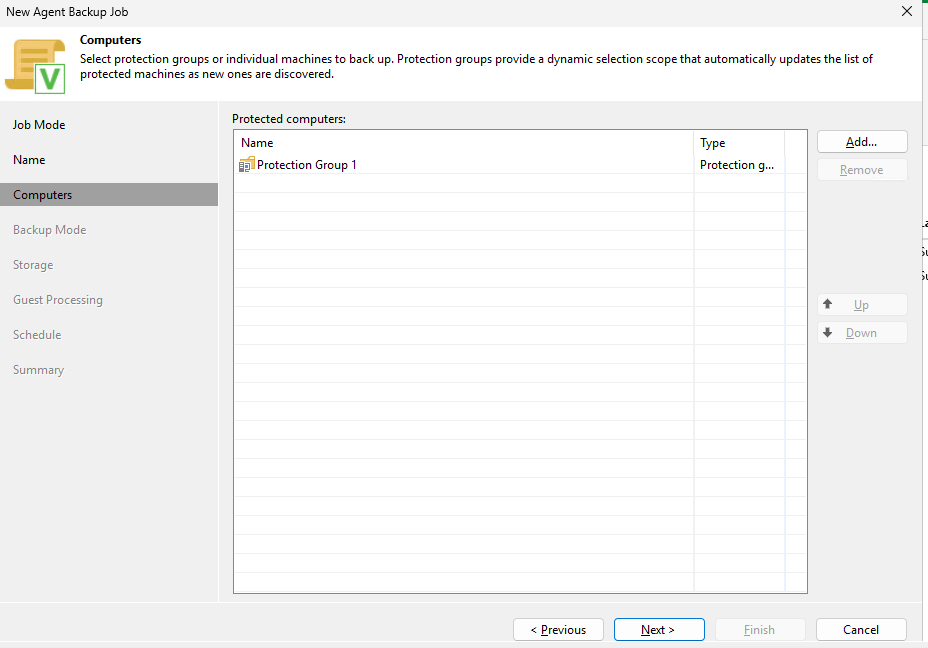Go to the Name step
This screenshot has height=648, width=928.
point(29,160)
